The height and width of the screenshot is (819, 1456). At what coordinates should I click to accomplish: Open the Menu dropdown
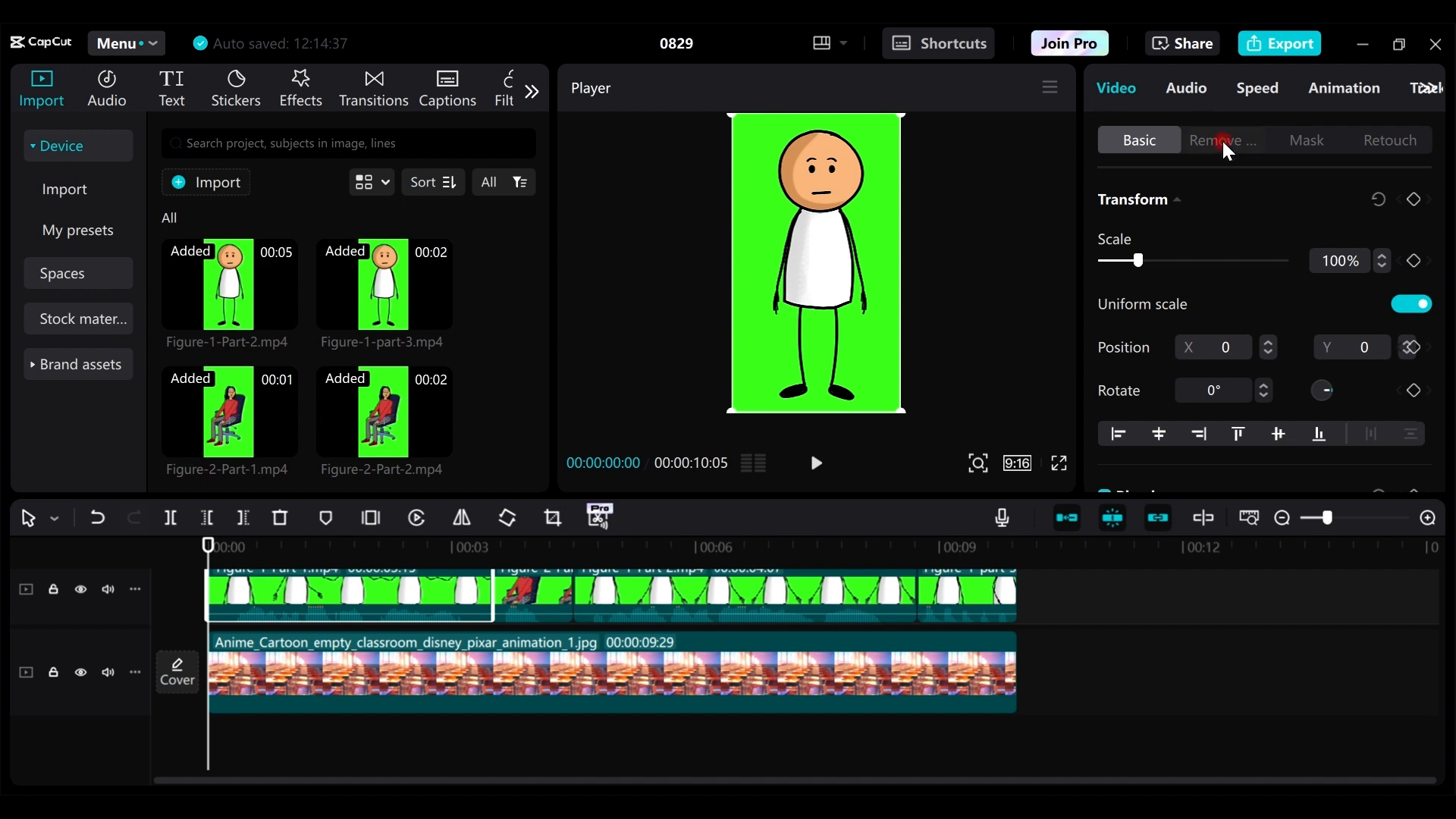(x=126, y=43)
